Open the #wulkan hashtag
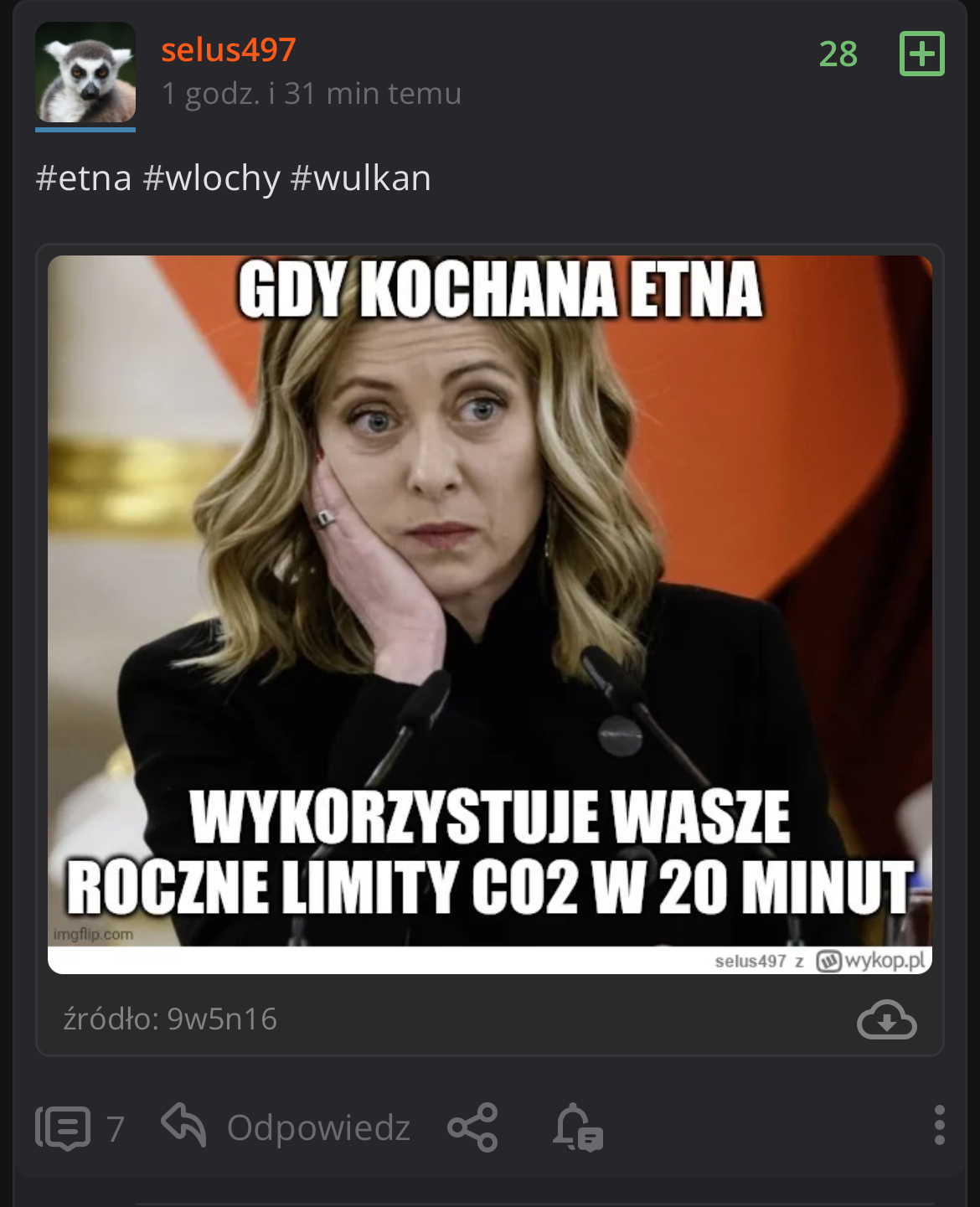Viewport: 980px width, 1207px height. coord(360,178)
